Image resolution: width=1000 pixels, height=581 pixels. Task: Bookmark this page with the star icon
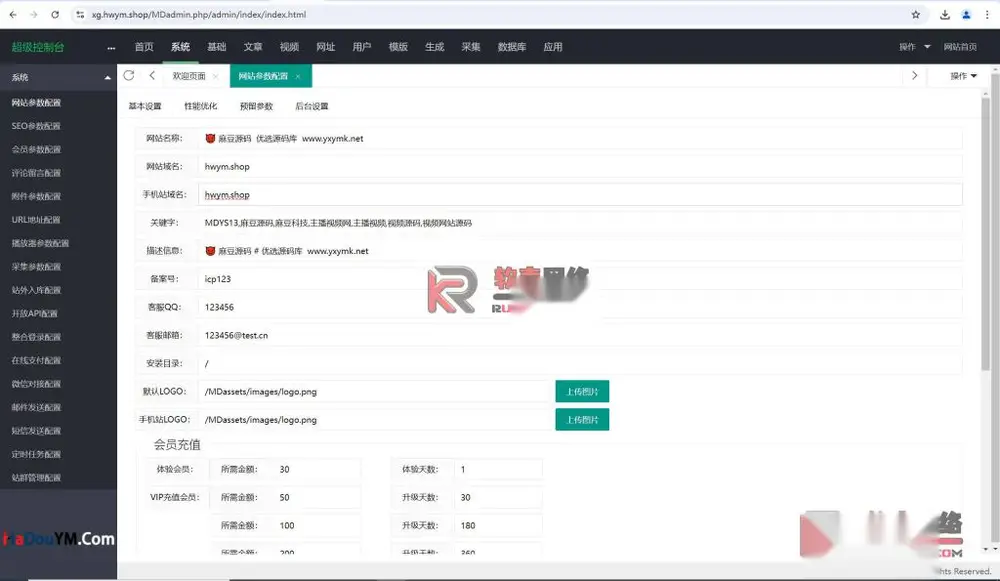tap(916, 15)
